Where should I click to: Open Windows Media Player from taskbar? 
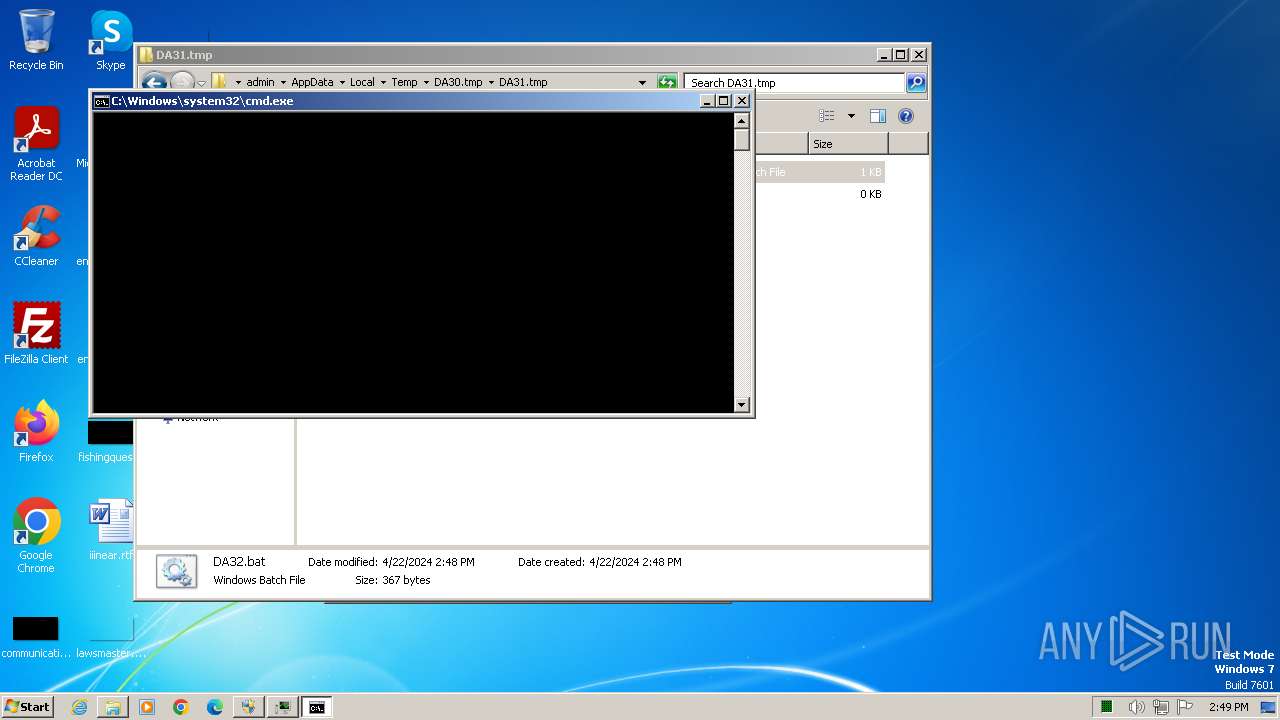click(147, 707)
